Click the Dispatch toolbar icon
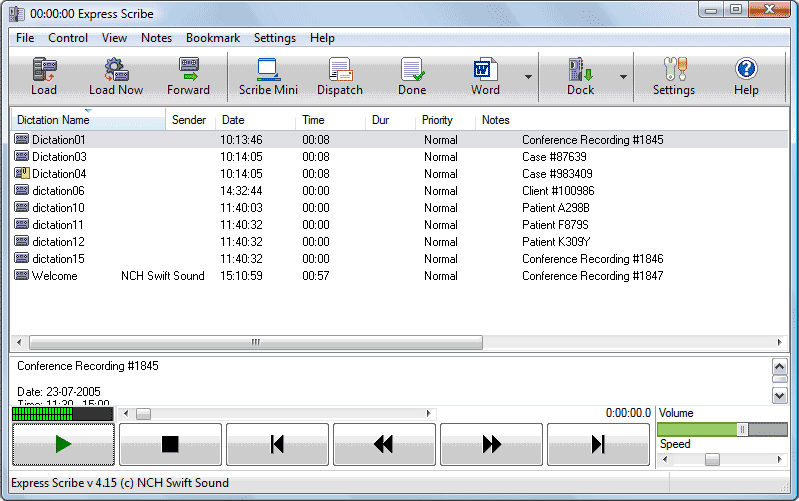Image resolution: width=799 pixels, height=501 pixels. pos(340,77)
